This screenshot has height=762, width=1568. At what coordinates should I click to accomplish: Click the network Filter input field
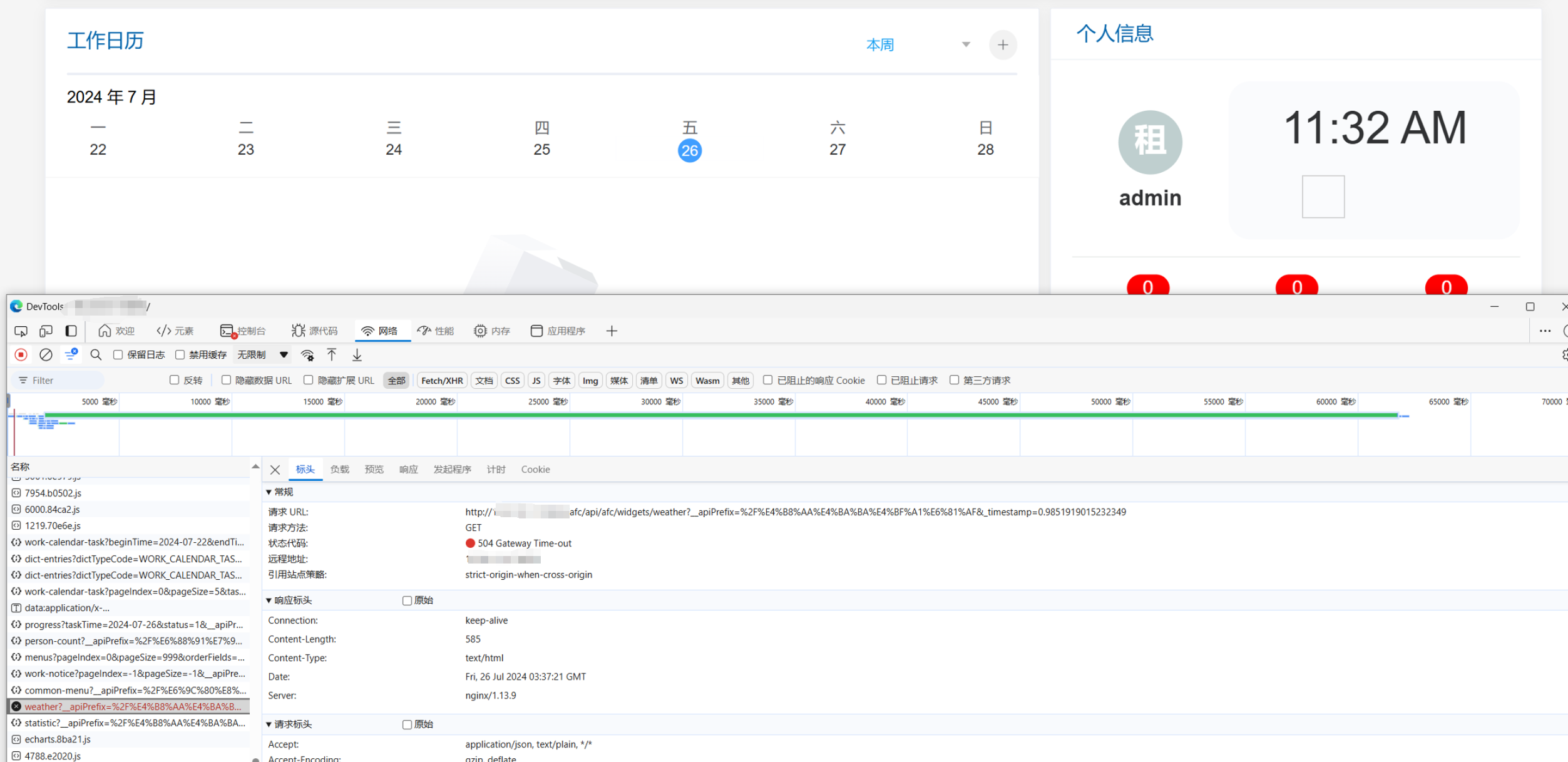[63, 381]
